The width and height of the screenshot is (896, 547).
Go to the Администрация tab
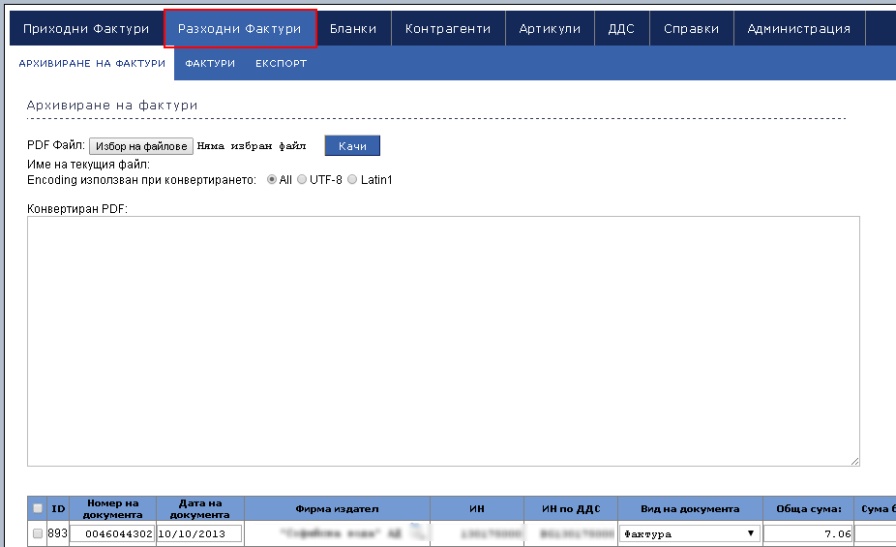pyautogui.click(x=799, y=29)
